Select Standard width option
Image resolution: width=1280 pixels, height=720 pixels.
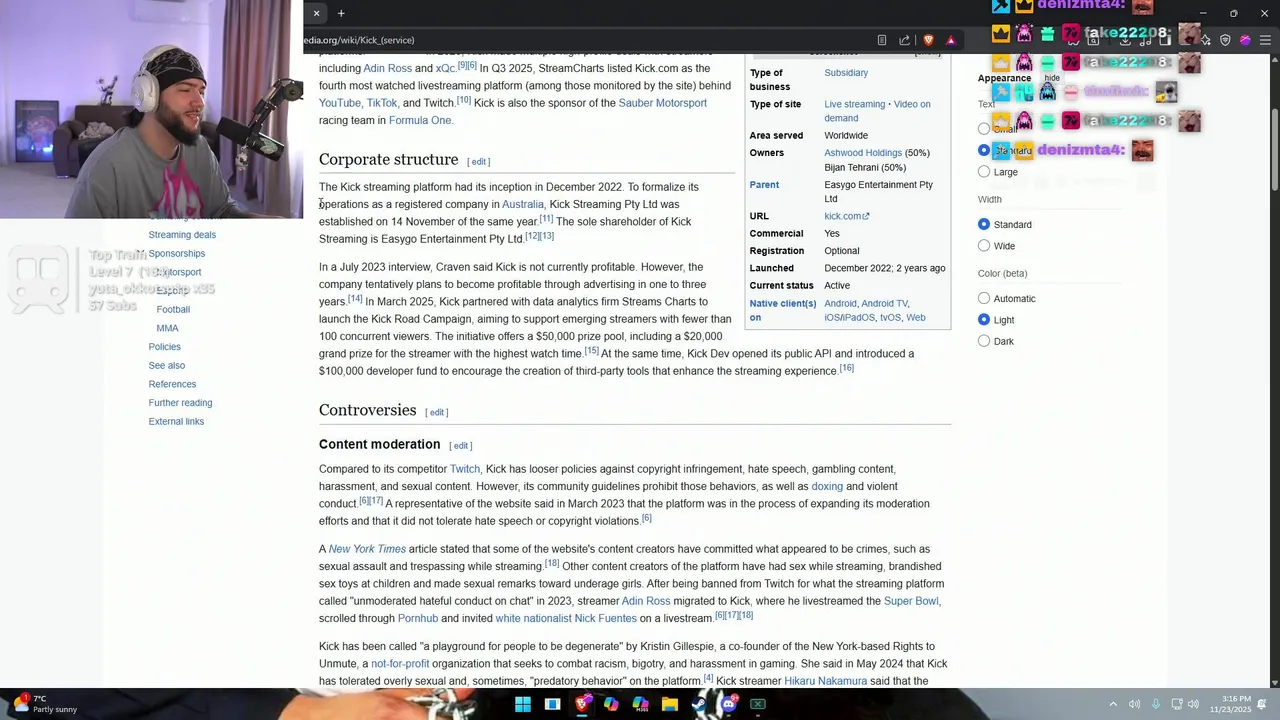(984, 224)
